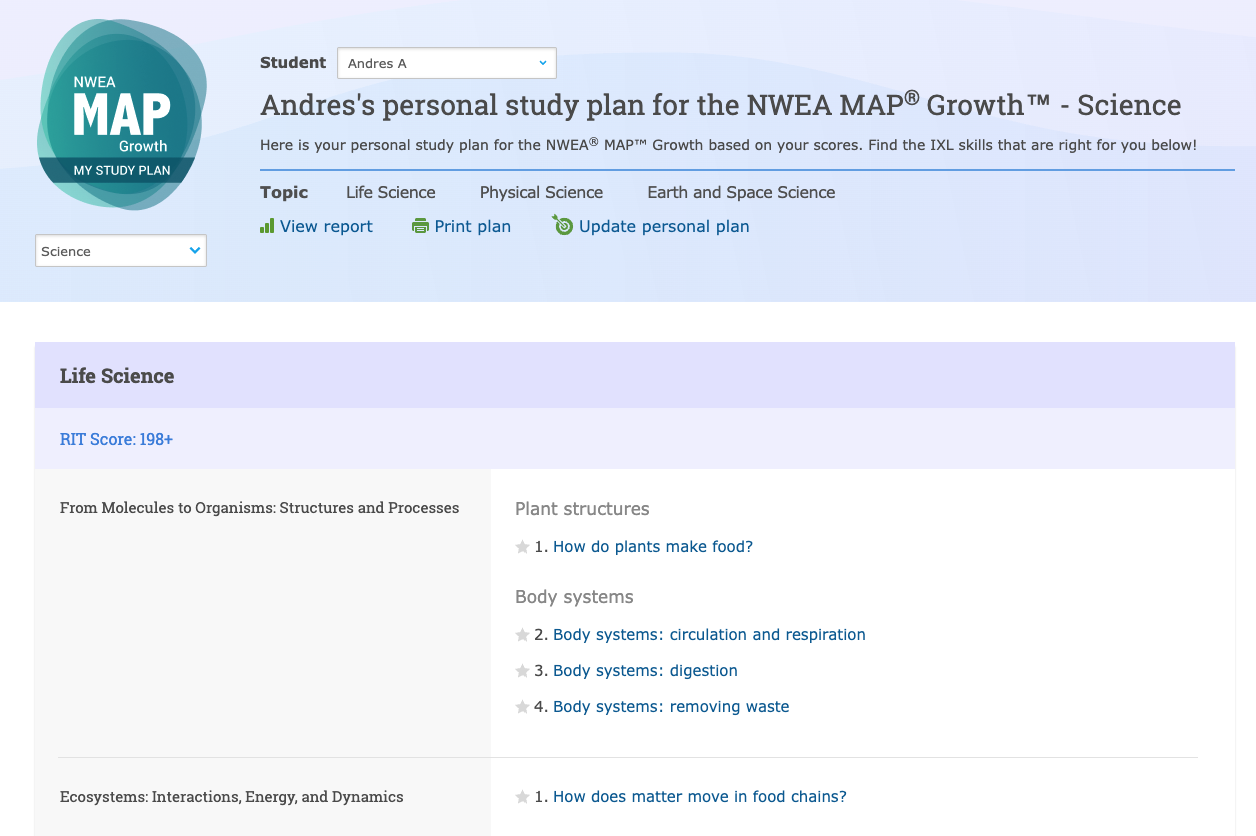Open the Science subject dropdown
The image size is (1256, 836).
click(121, 251)
